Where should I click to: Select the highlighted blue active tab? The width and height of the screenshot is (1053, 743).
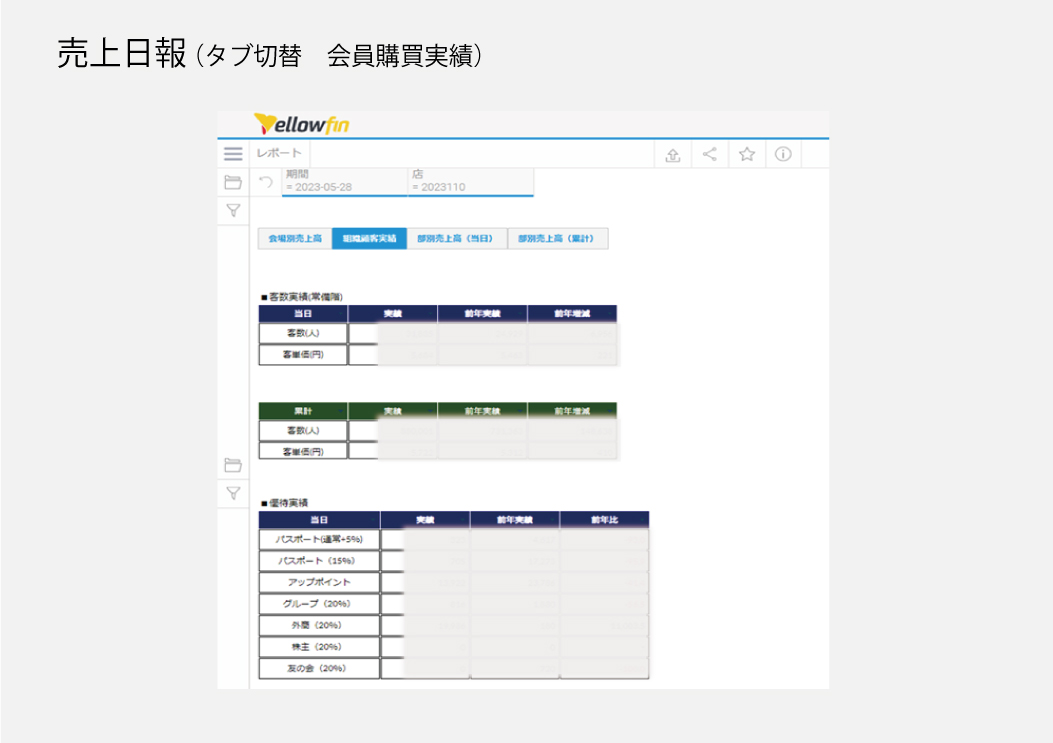[x=369, y=238]
